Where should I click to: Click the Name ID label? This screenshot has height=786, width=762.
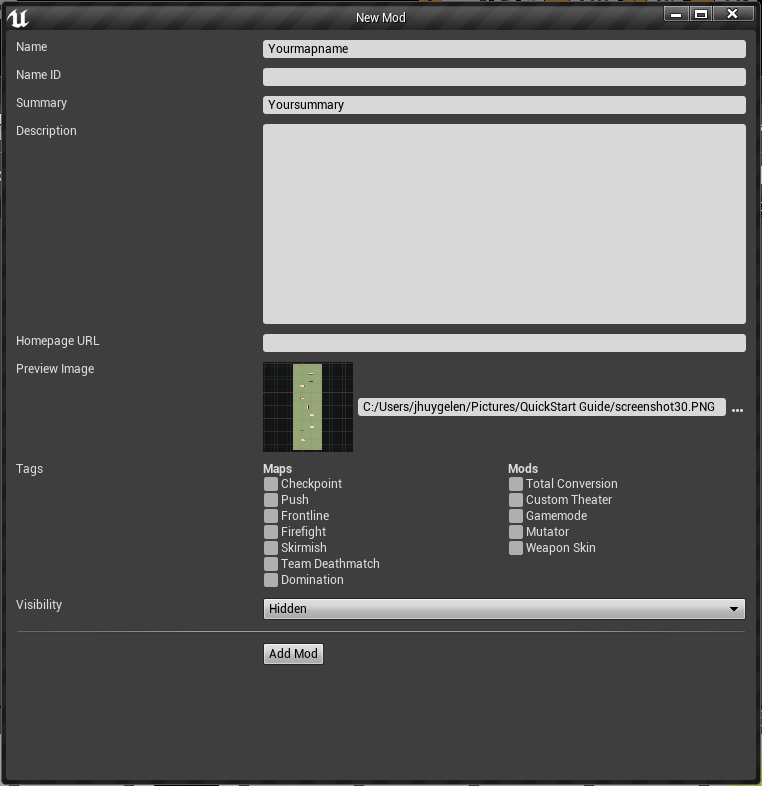38,75
